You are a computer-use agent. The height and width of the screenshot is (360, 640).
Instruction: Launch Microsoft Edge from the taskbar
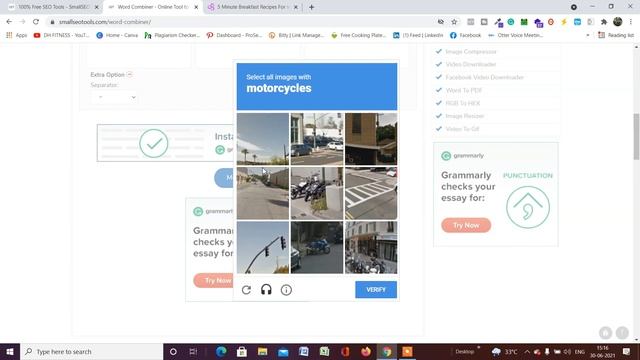pyautogui.click(x=221, y=351)
